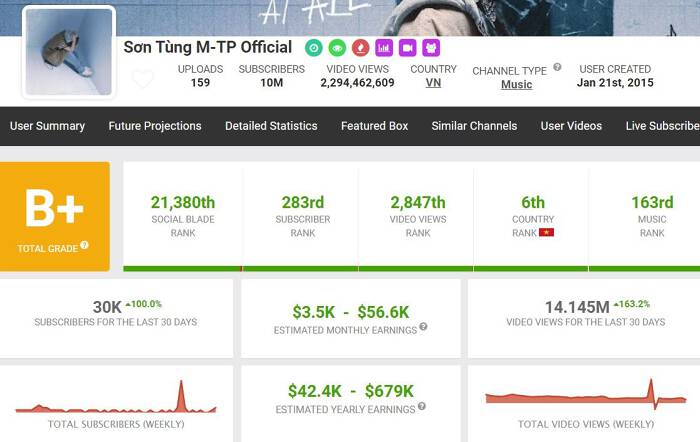The image size is (700, 442).
Task: Open the purple bar chart icon
Action: pos(383,47)
